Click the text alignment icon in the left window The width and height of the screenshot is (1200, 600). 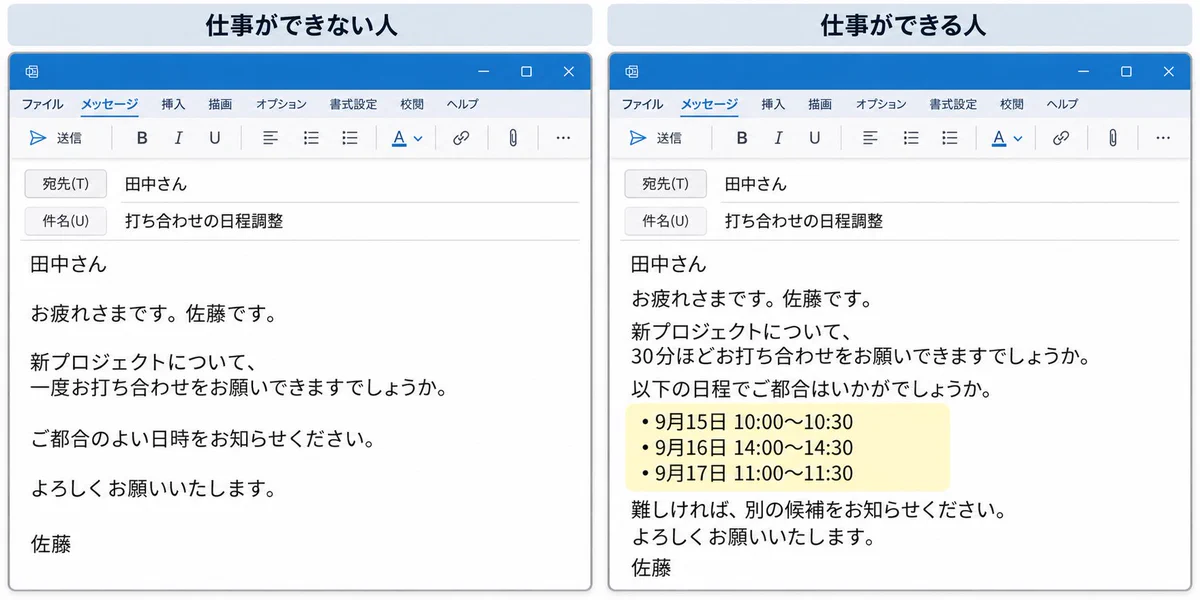(x=270, y=138)
